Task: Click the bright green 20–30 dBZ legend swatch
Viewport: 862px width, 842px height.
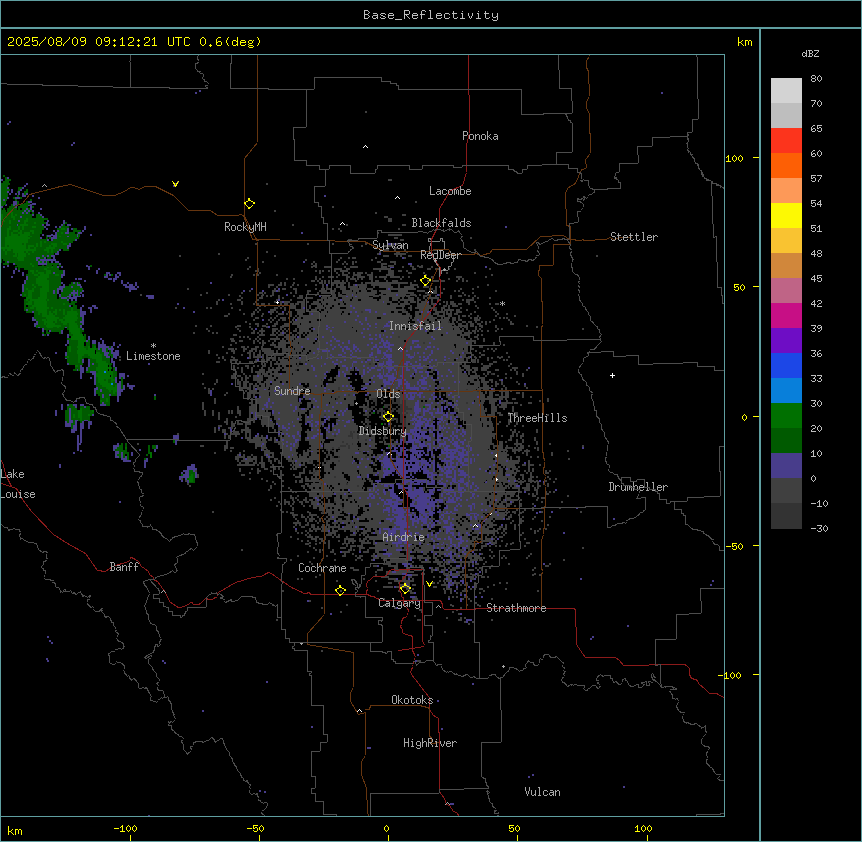Action: [x=786, y=416]
